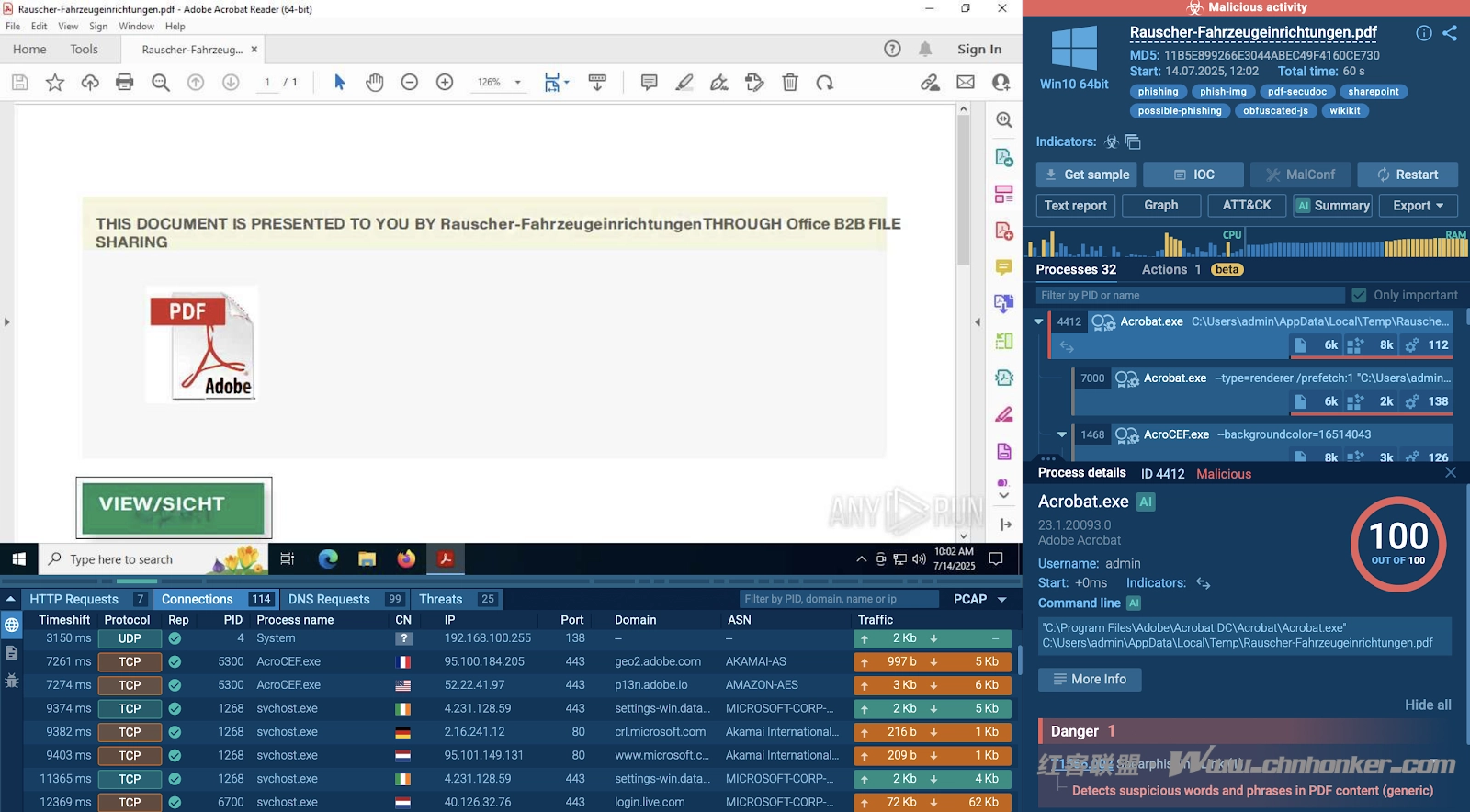Click the Delete trash icon

click(x=789, y=83)
